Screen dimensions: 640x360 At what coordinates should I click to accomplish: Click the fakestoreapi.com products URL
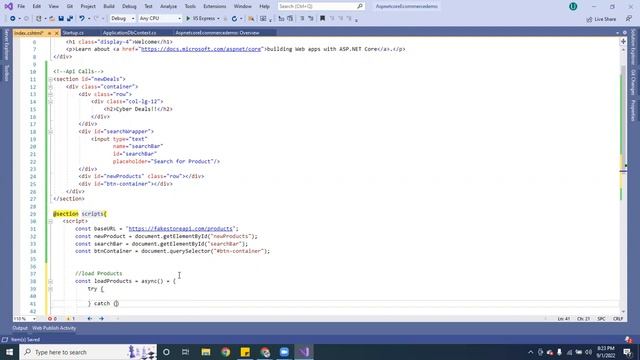(180, 229)
